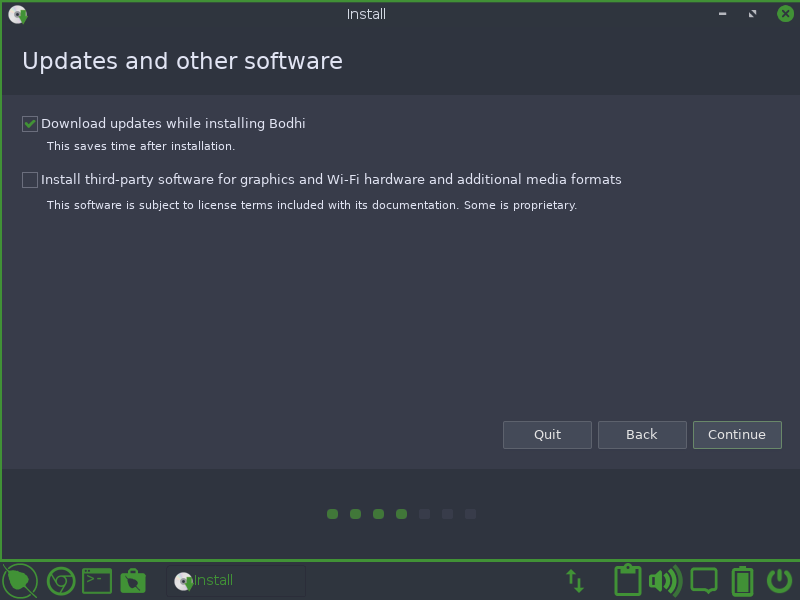The width and height of the screenshot is (800, 600).
Task: Launch the Chromium web browser icon
Action: 61,581
